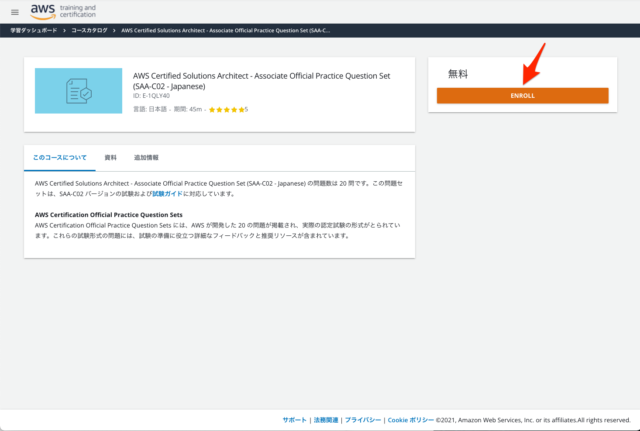Click the 無料 price label
This screenshot has width=640, height=431.
point(458,74)
